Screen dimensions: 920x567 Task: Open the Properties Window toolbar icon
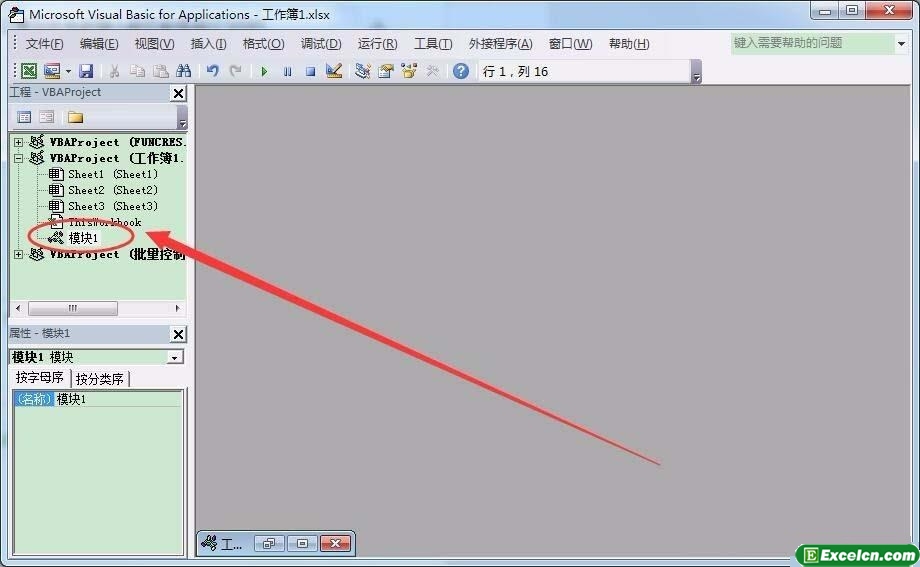(x=385, y=71)
